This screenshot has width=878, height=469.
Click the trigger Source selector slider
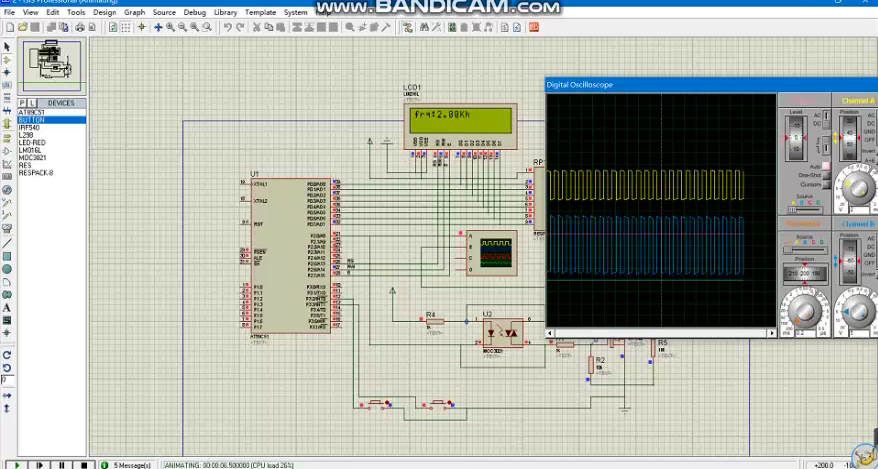coord(805,210)
